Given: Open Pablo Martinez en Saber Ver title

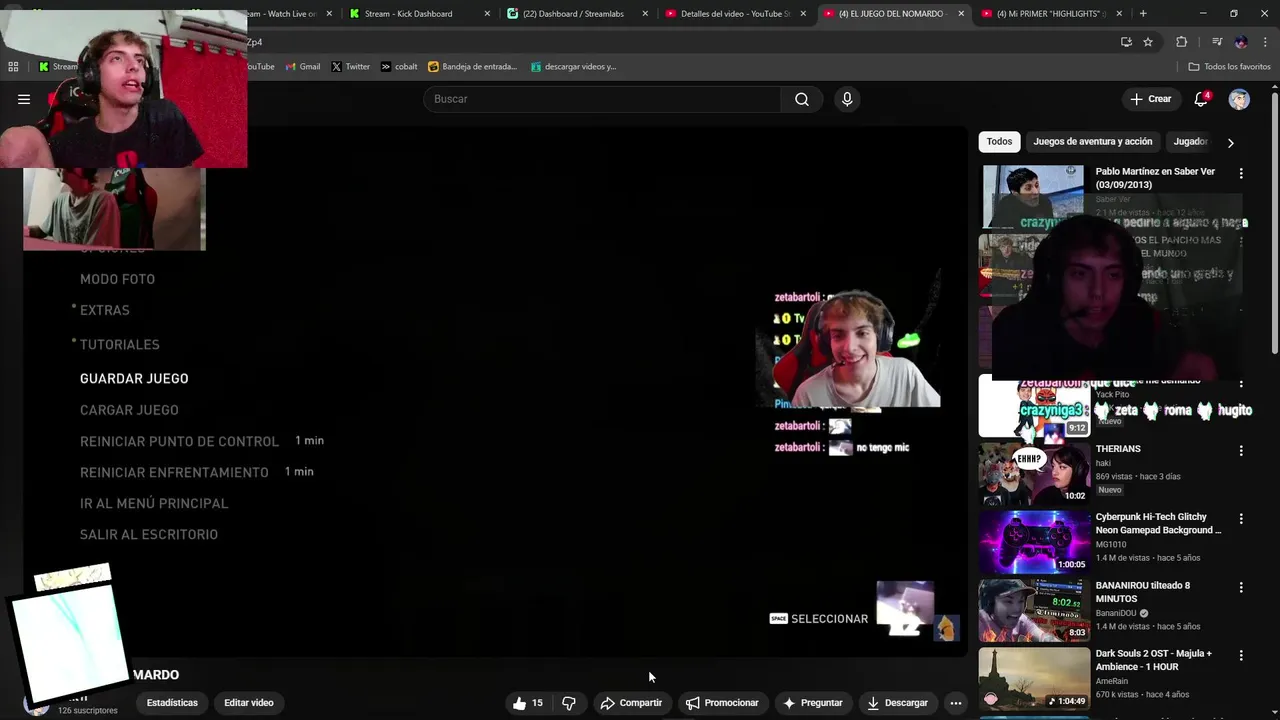Looking at the screenshot, I should (x=1155, y=178).
